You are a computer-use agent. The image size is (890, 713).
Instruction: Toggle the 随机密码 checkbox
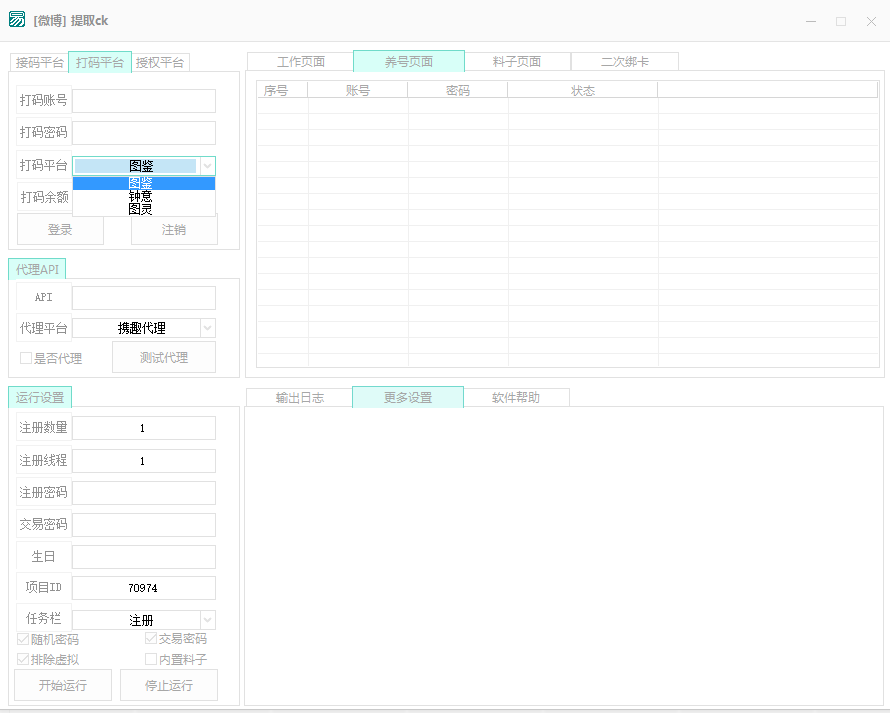click(24, 639)
